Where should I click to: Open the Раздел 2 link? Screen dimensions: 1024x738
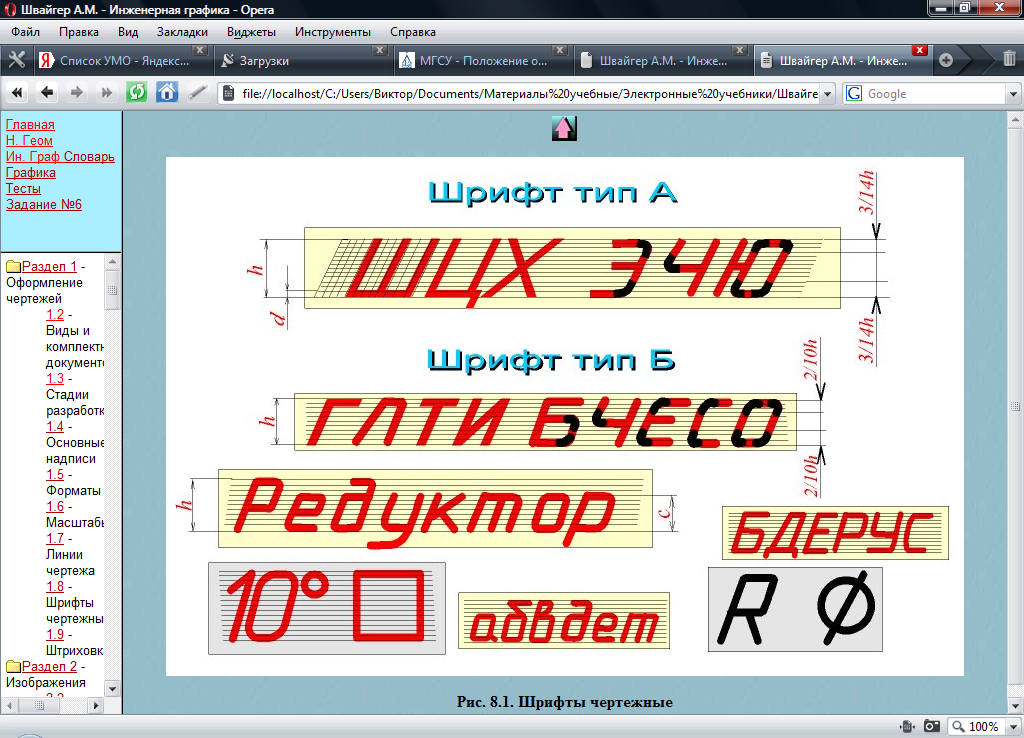tap(50, 666)
